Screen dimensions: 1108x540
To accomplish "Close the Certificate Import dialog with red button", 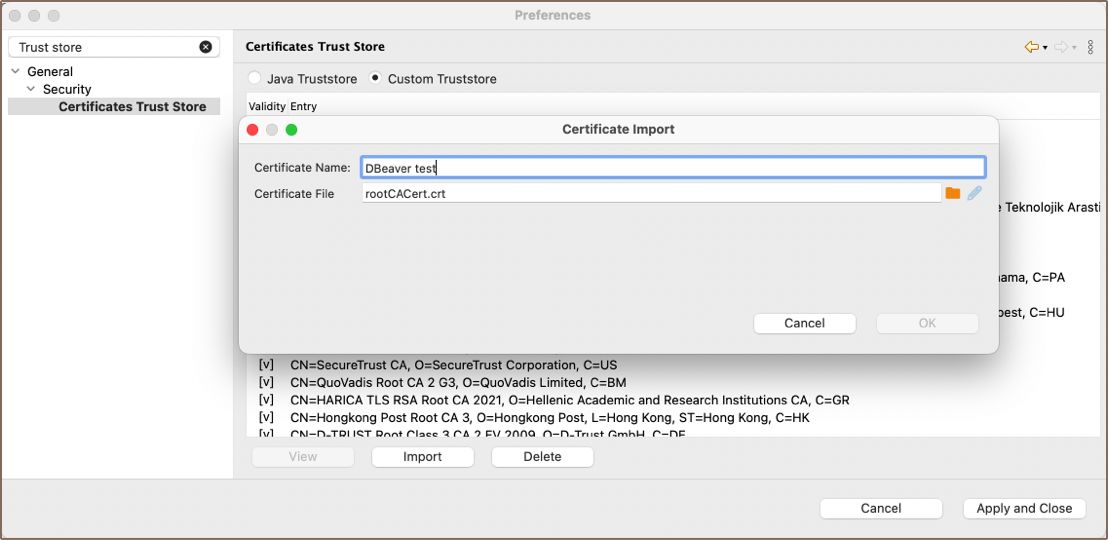I will click(253, 130).
